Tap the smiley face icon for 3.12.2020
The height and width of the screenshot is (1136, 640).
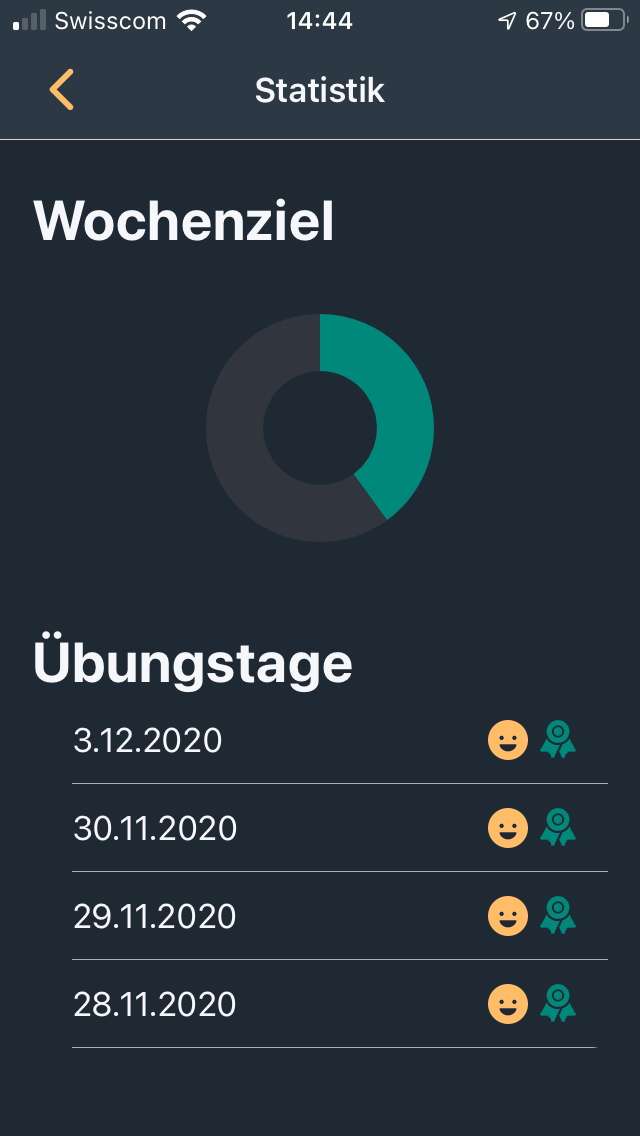pos(507,740)
